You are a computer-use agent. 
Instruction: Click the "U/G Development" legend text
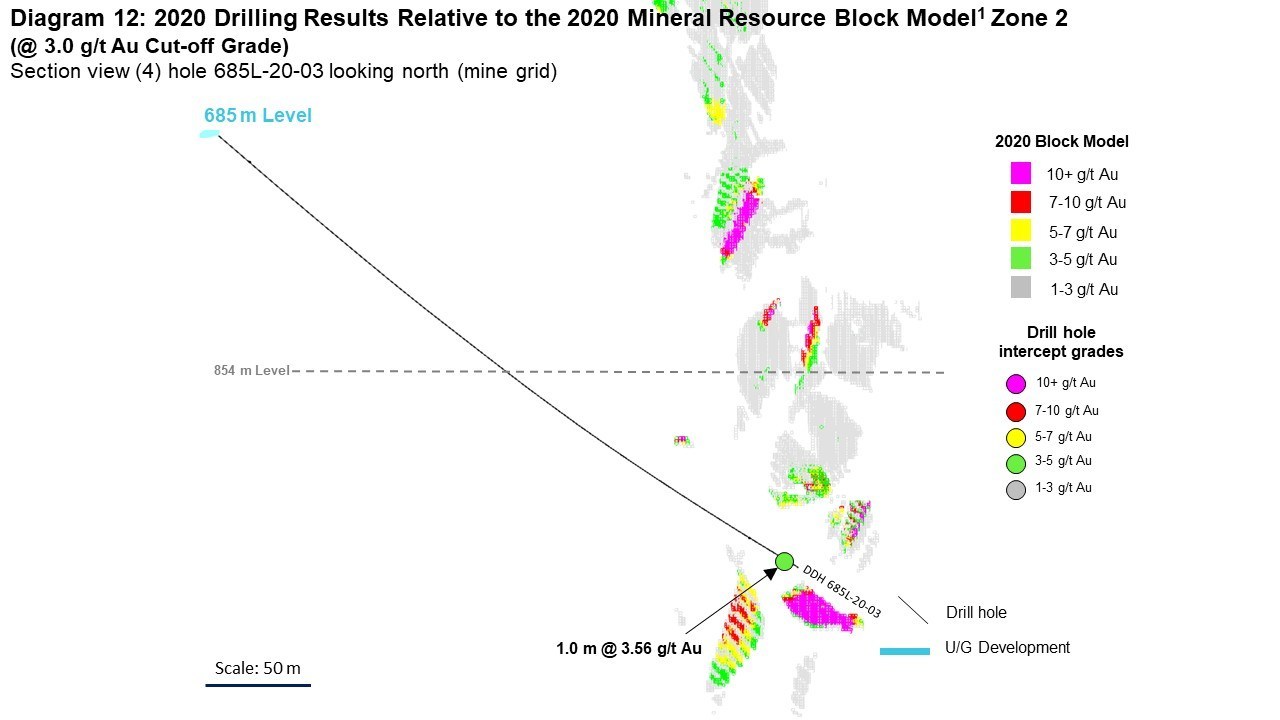[1007, 648]
